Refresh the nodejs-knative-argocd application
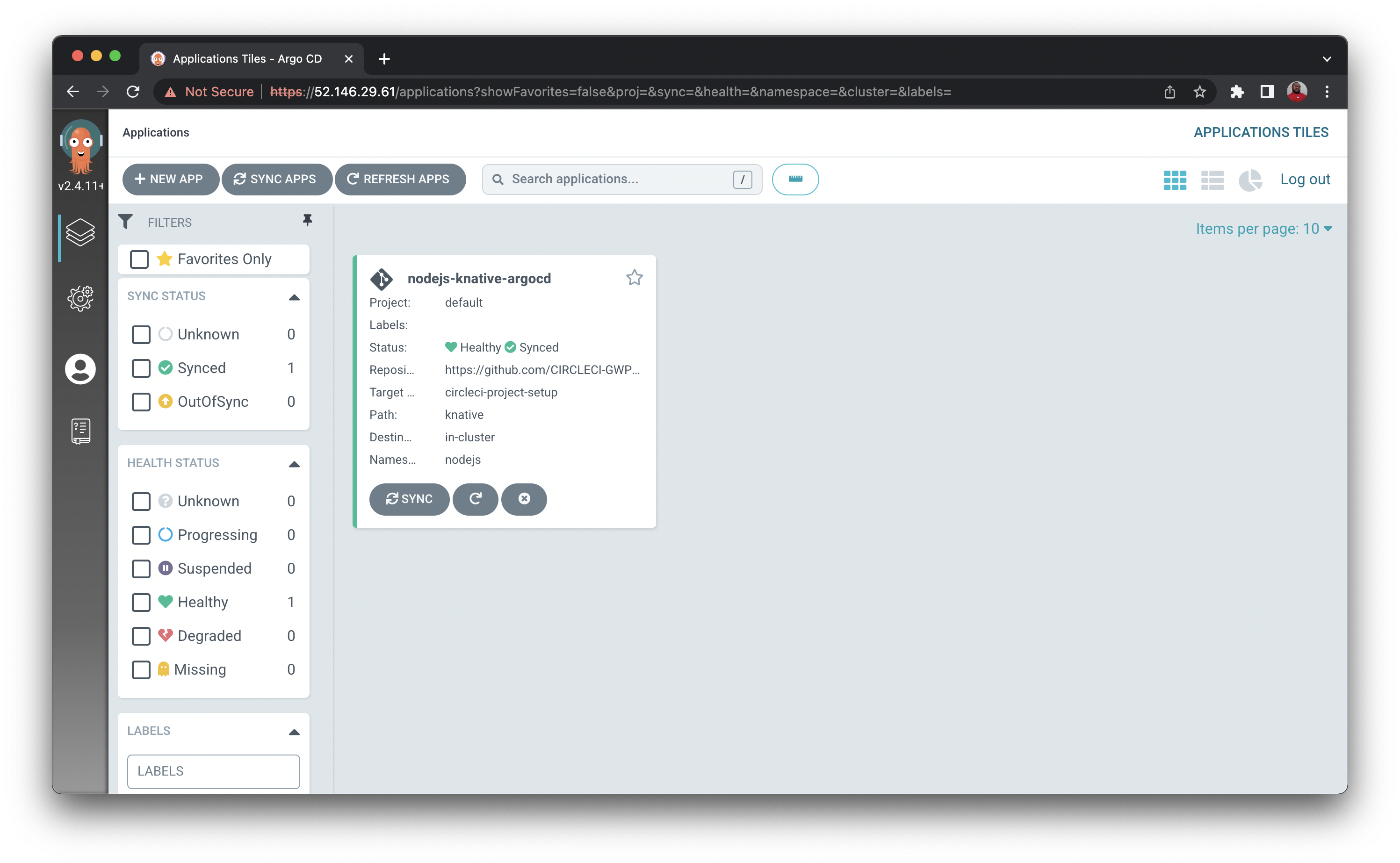 pos(476,499)
